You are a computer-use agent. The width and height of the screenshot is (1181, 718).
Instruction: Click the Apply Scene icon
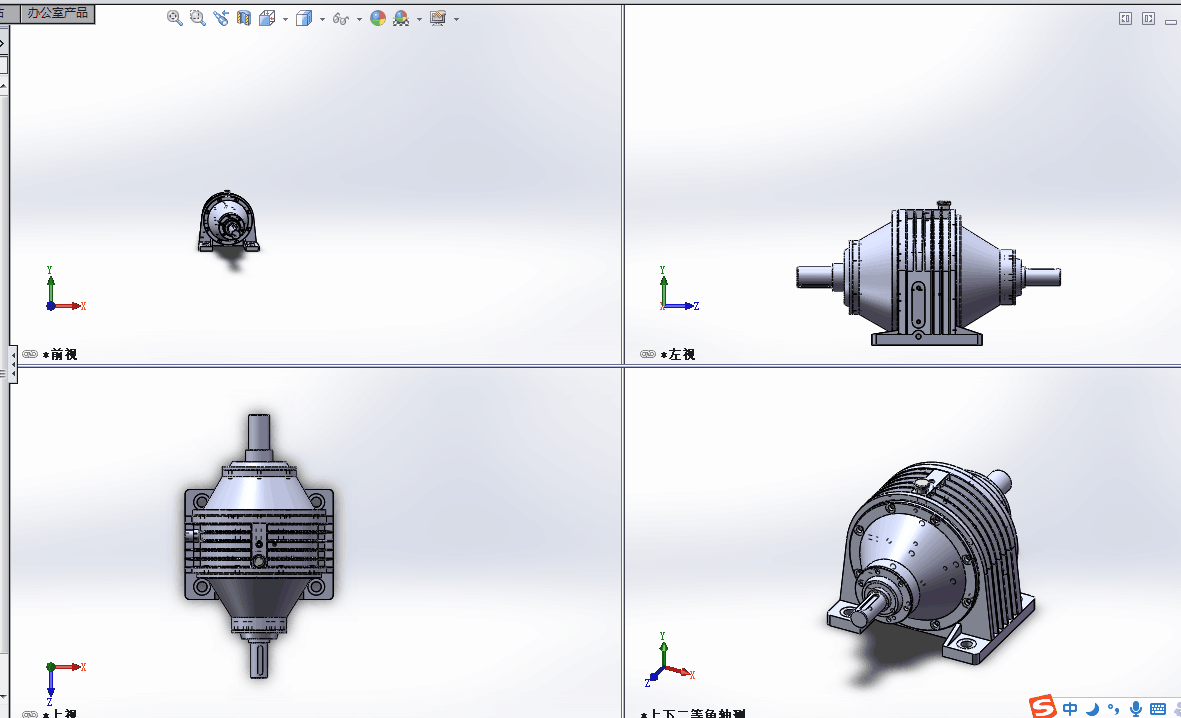[401, 18]
